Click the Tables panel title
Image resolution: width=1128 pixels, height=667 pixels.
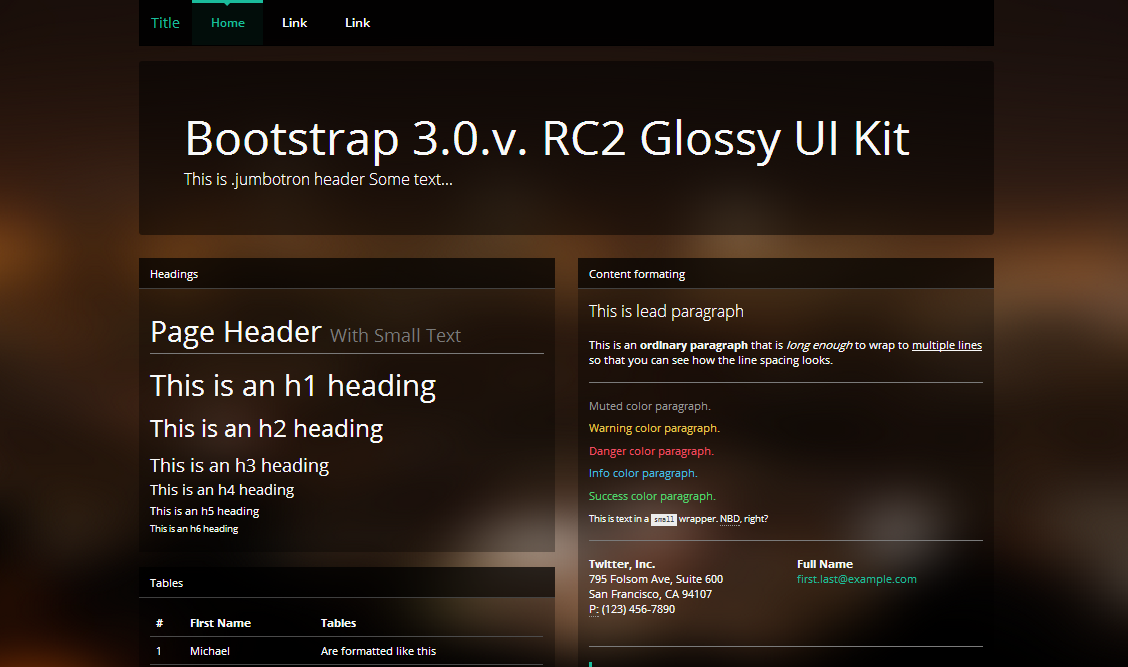point(166,583)
